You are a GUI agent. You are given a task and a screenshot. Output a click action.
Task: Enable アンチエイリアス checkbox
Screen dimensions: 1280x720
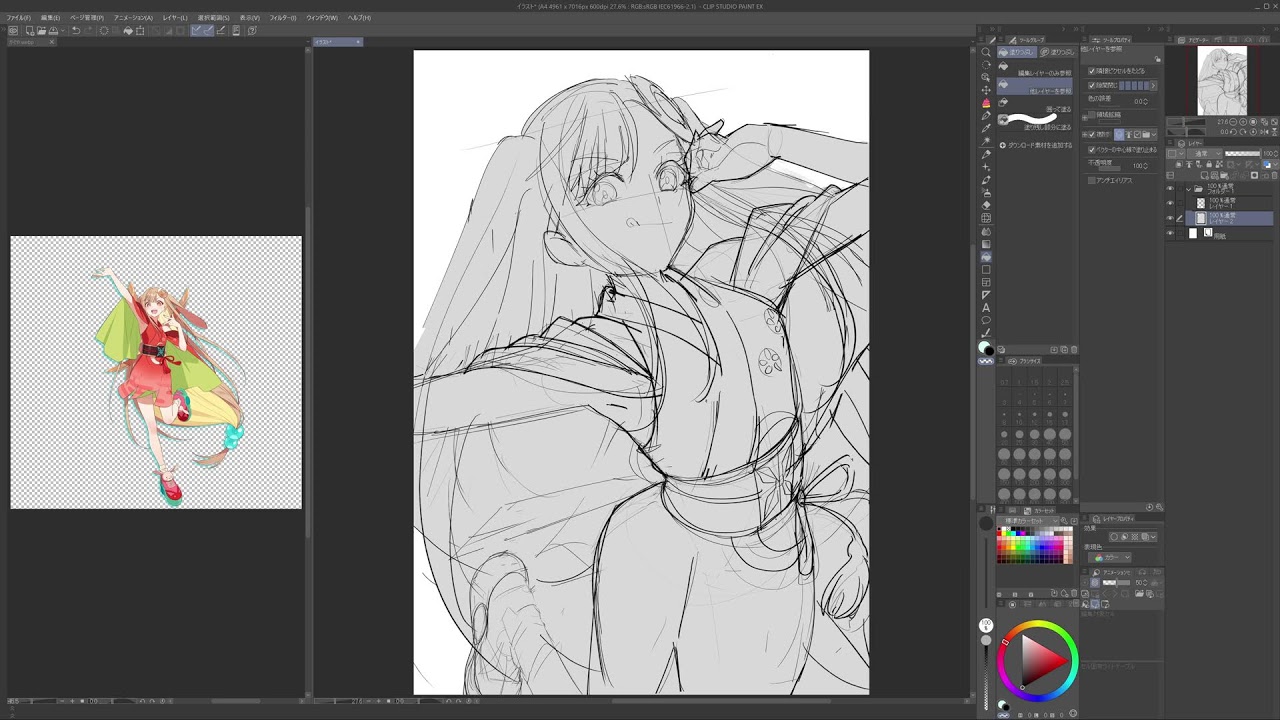click(1091, 180)
